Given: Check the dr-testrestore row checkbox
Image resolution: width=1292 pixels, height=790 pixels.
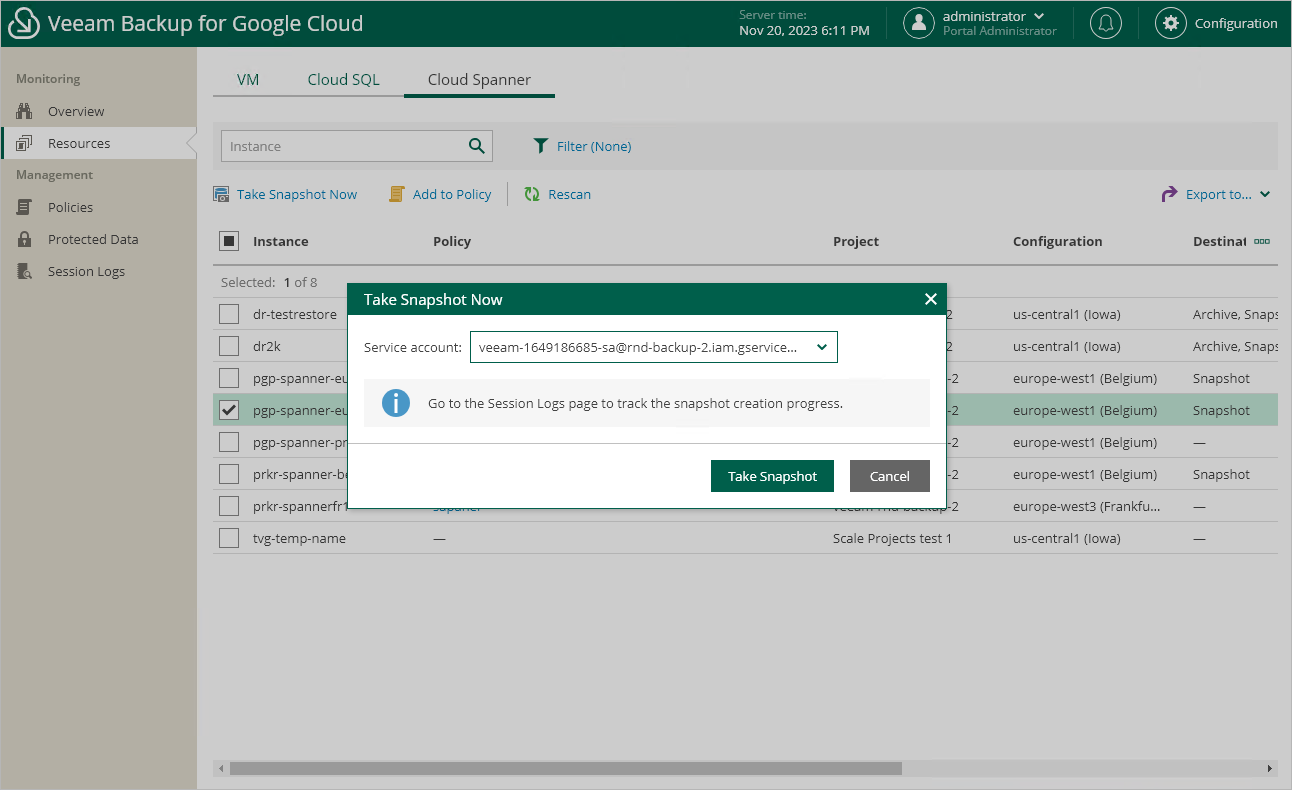Looking at the screenshot, I should (229, 314).
